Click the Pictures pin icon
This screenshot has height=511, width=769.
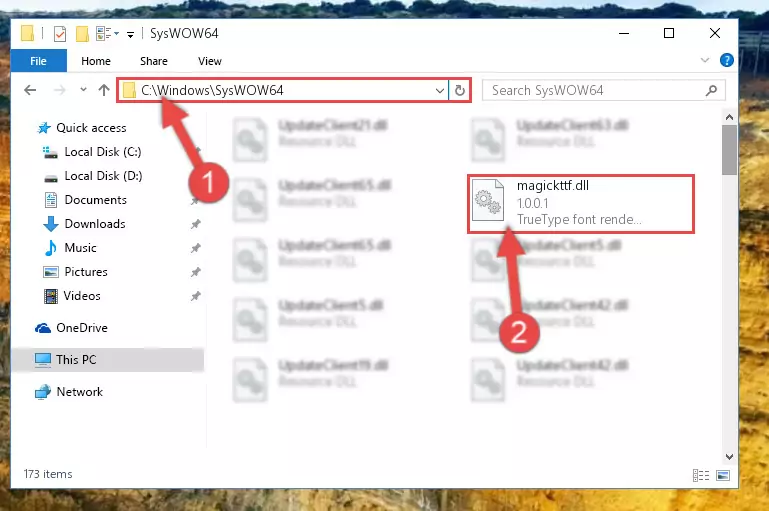pyautogui.click(x=196, y=272)
